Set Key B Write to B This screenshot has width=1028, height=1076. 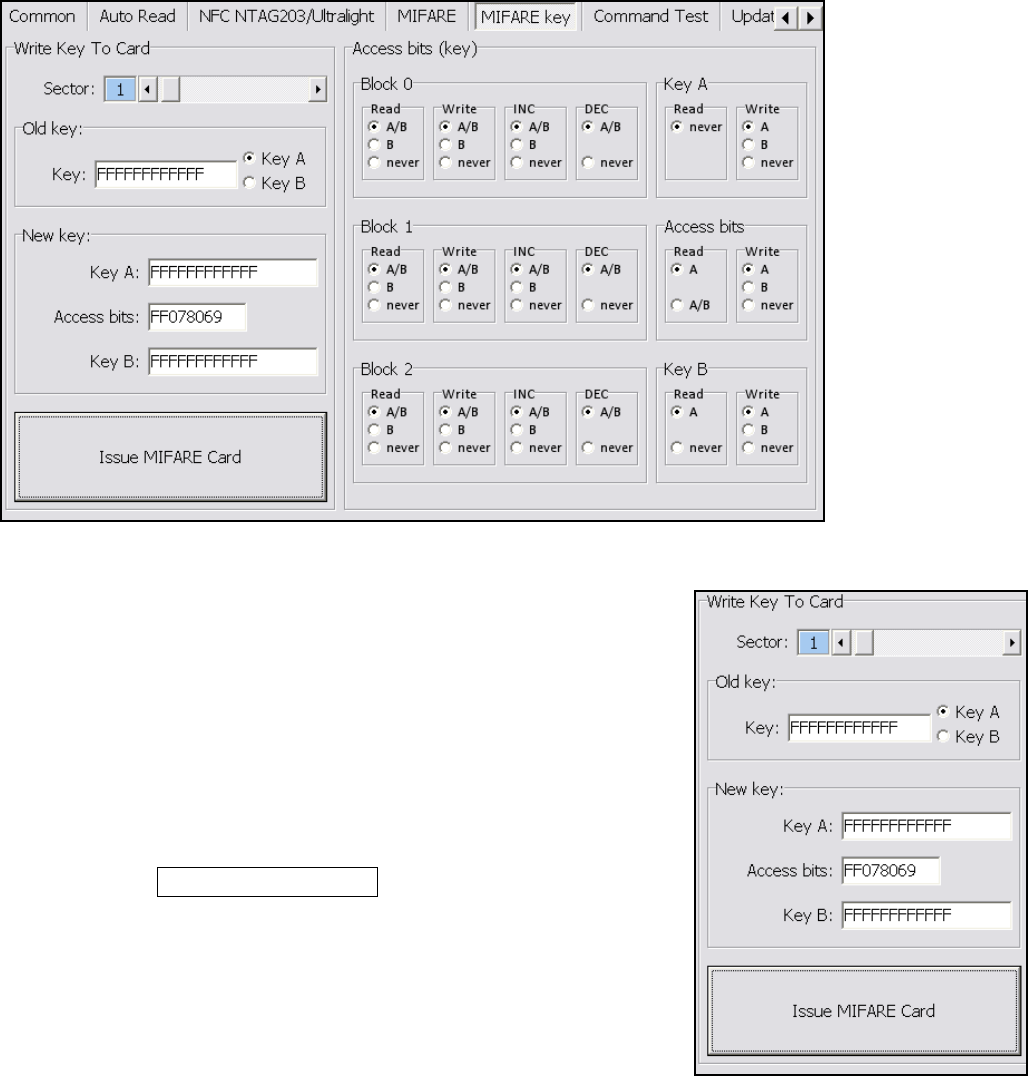coord(756,430)
